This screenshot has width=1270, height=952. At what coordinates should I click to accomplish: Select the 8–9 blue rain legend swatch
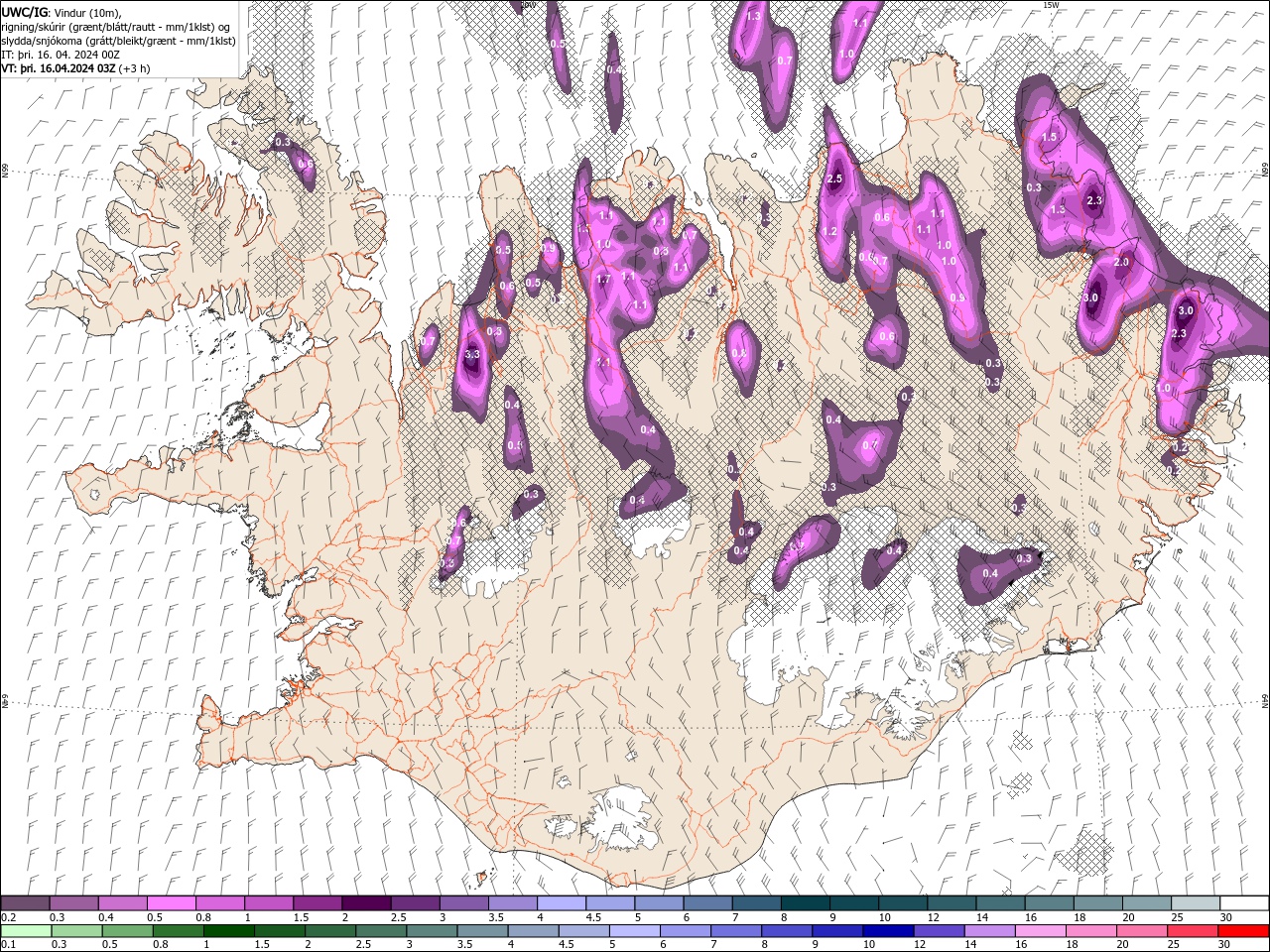(x=788, y=930)
